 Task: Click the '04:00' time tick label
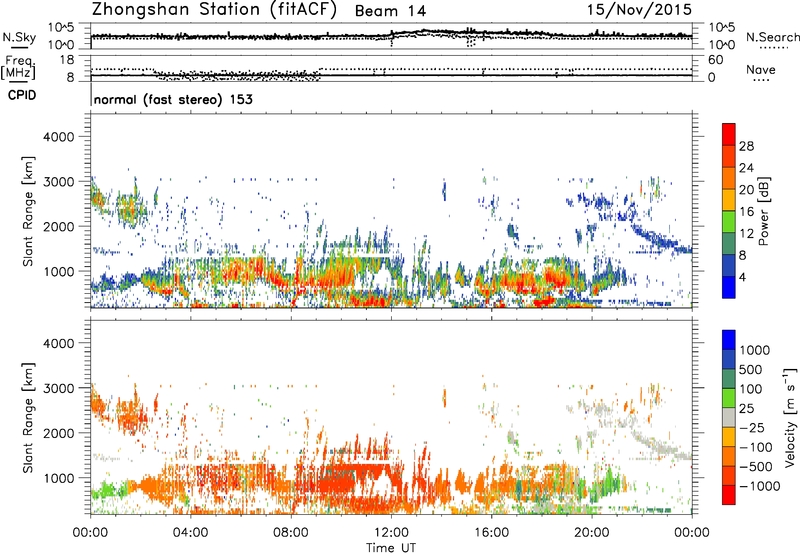coord(190,533)
